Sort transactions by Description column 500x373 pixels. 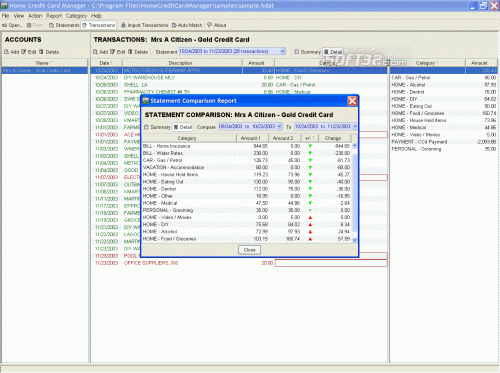(x=182, y=63)
